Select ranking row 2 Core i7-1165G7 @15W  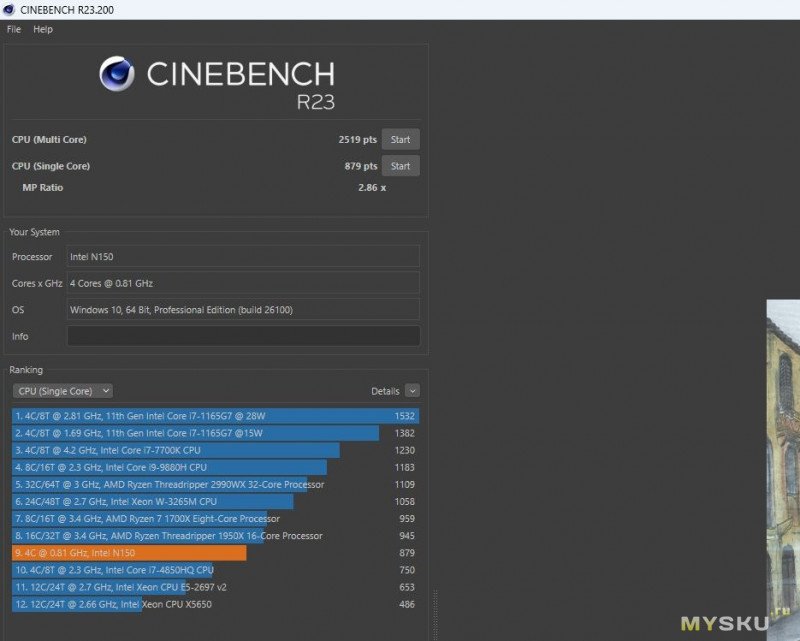[x=215, y=433]
